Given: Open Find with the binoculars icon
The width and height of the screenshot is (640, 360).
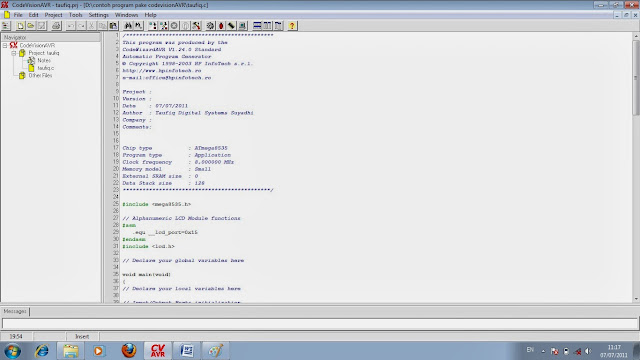Looking at the screenshot, I should [128, 26].
